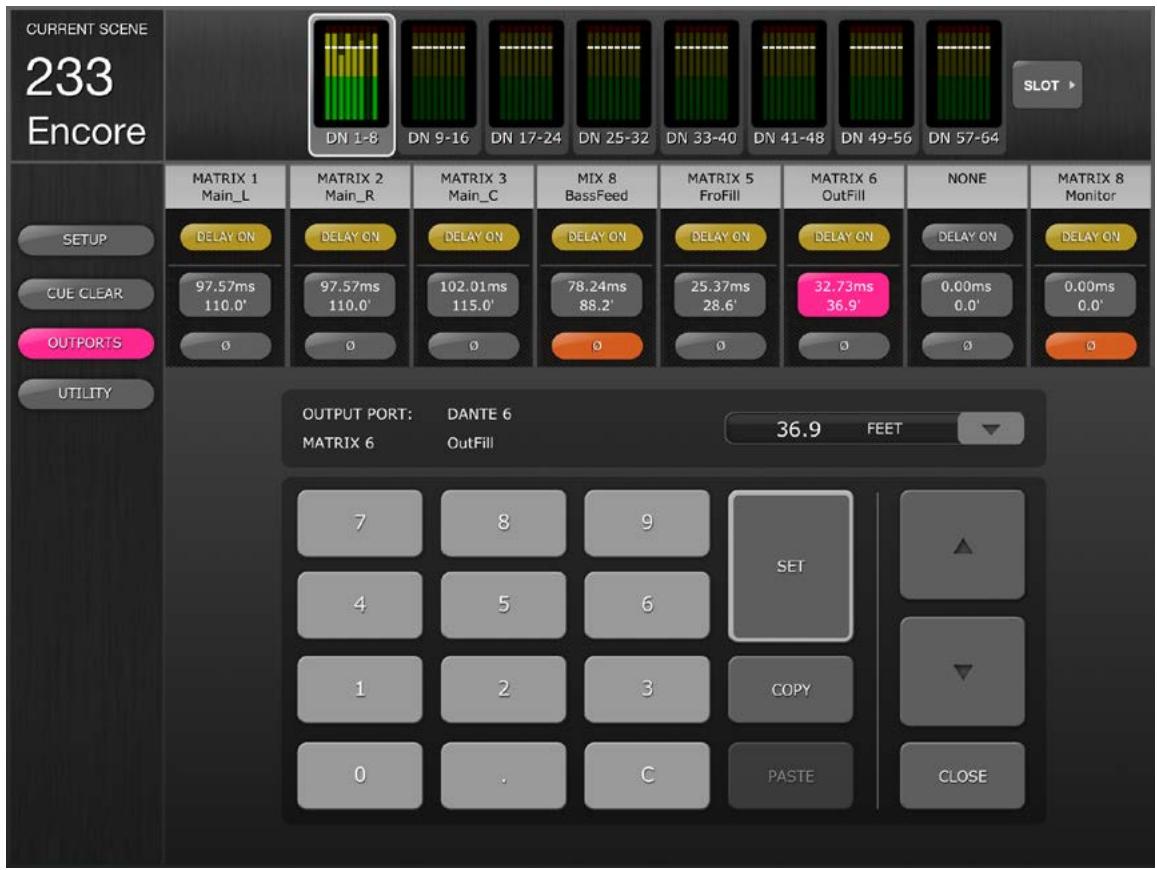The image size is (1157, 870).
Task: Click the 36.9 FEET value field
Action: click(x=841, y=429)
